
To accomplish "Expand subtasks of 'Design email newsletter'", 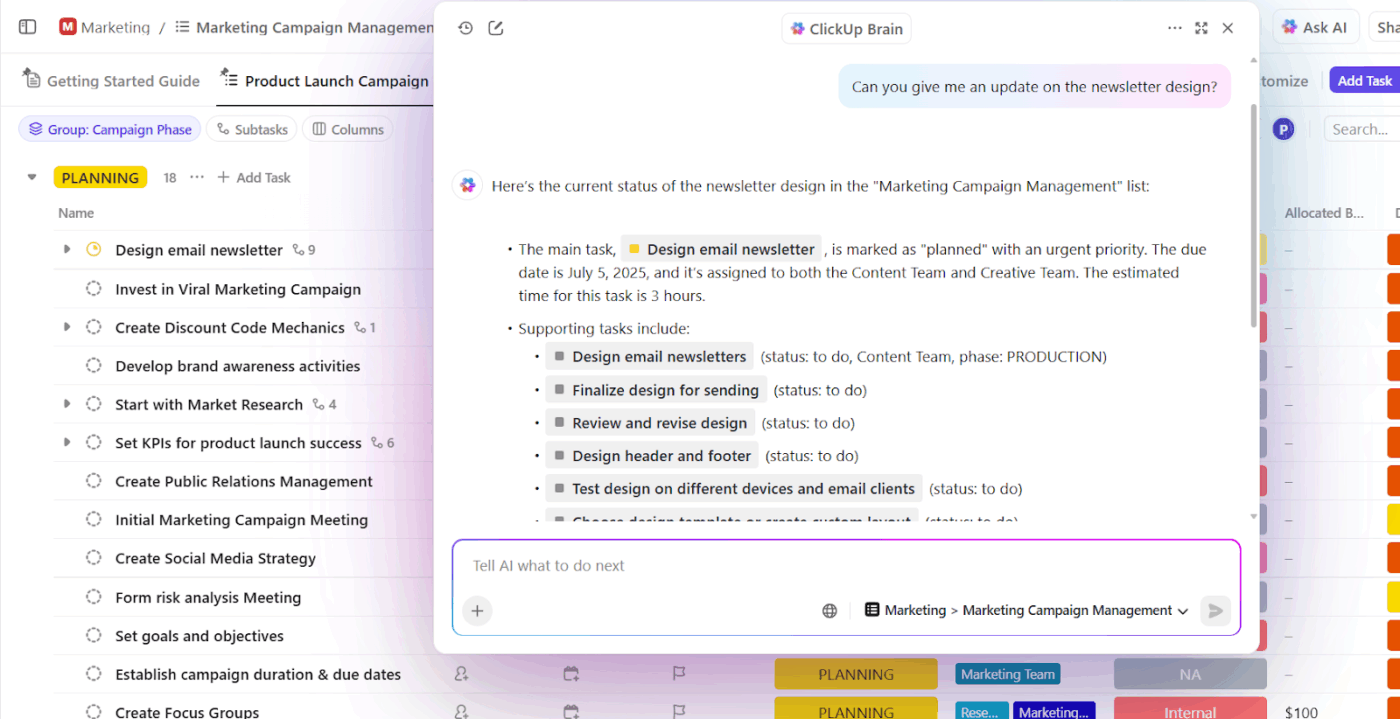I will (x=66, y=249).
